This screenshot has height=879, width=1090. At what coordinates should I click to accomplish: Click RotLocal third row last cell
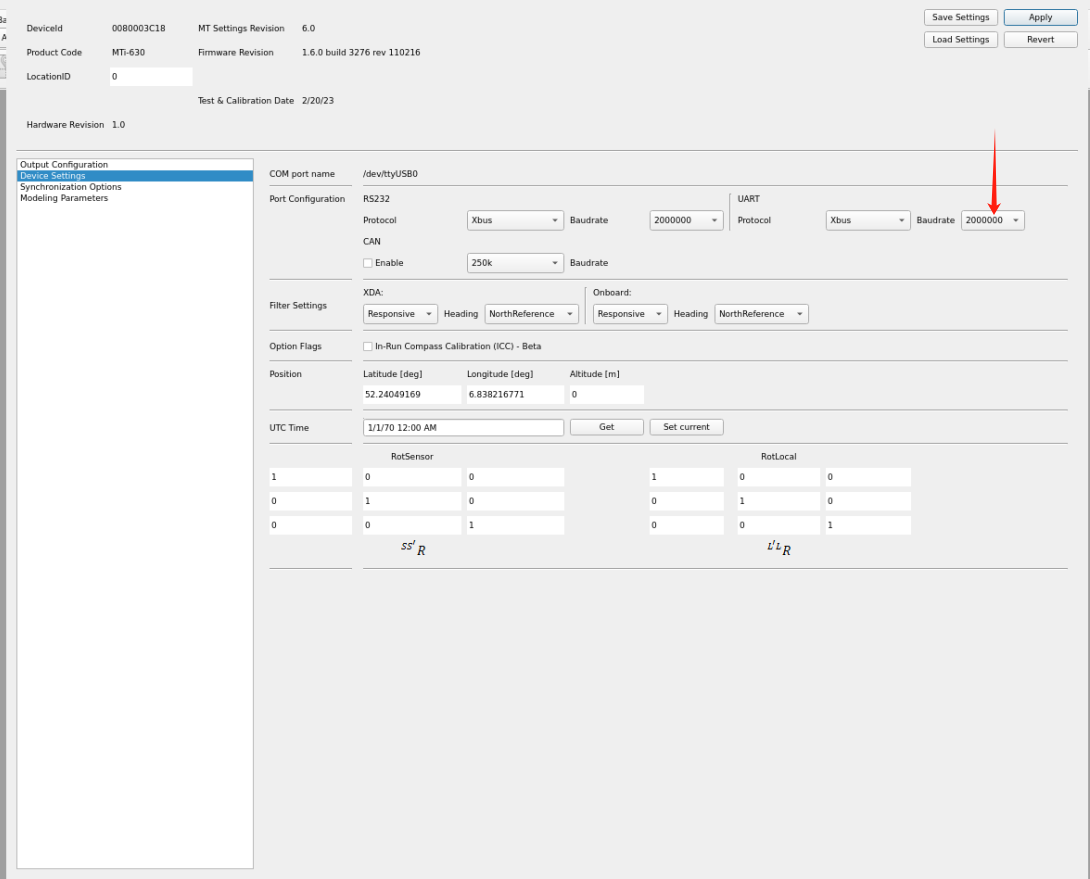[868, 525]
